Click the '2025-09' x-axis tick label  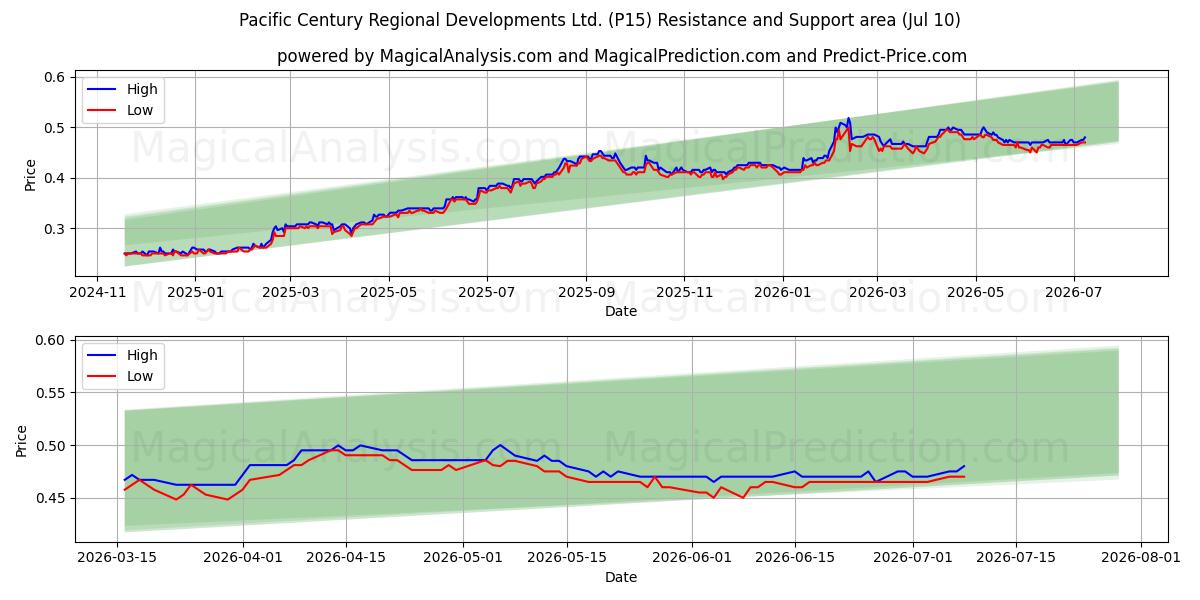[586, 292]
